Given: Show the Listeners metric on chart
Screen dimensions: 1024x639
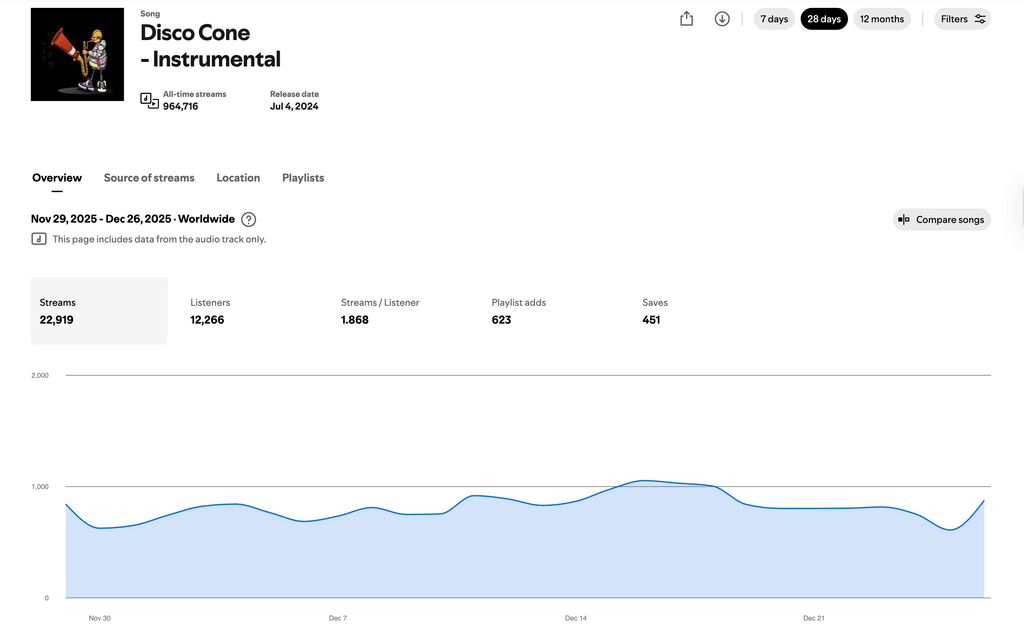Looking at the screenshot, I should 210,311.
